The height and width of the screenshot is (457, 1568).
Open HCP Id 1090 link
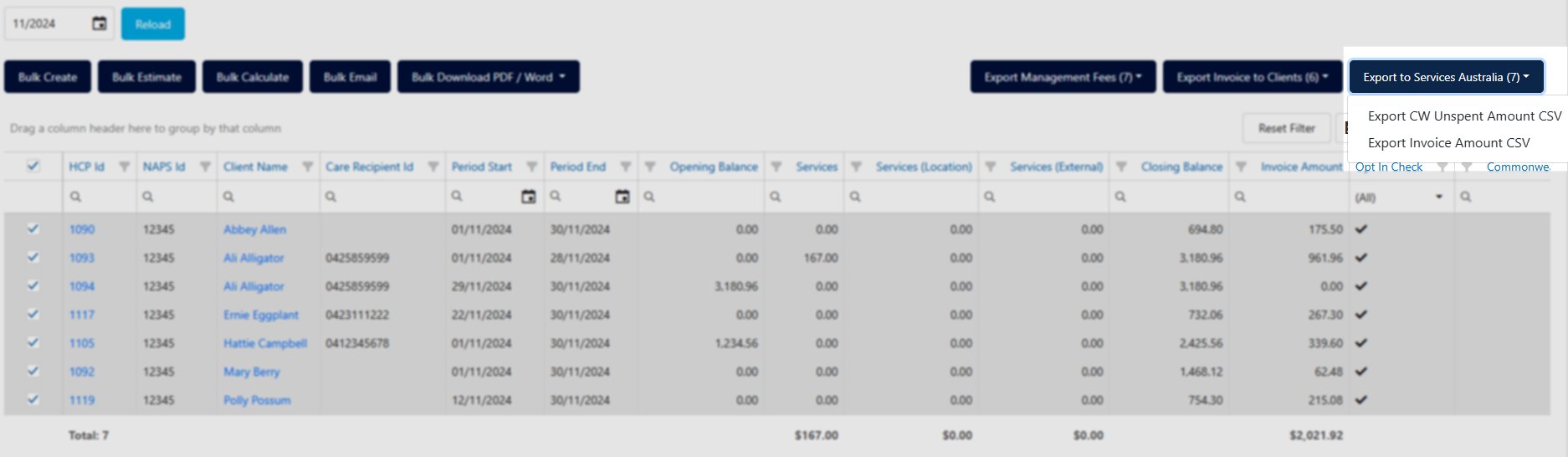click(x=82, y=229)
